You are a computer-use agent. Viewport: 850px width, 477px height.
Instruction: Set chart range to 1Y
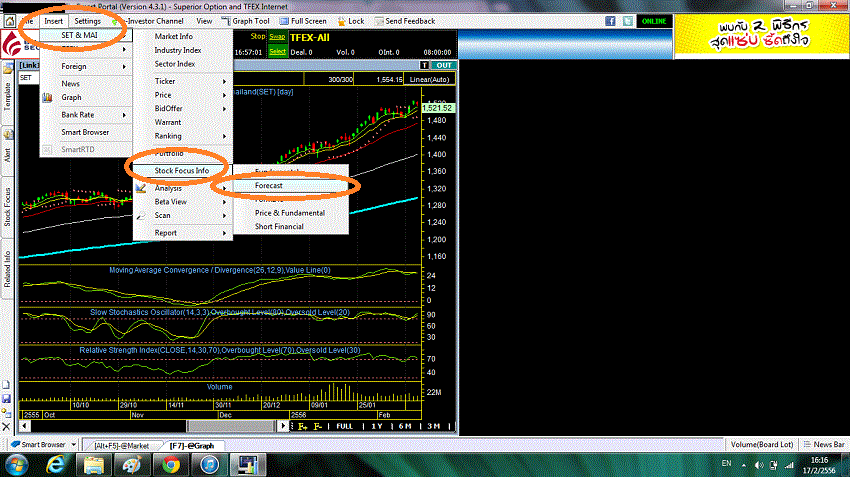[x=377, y=427]
